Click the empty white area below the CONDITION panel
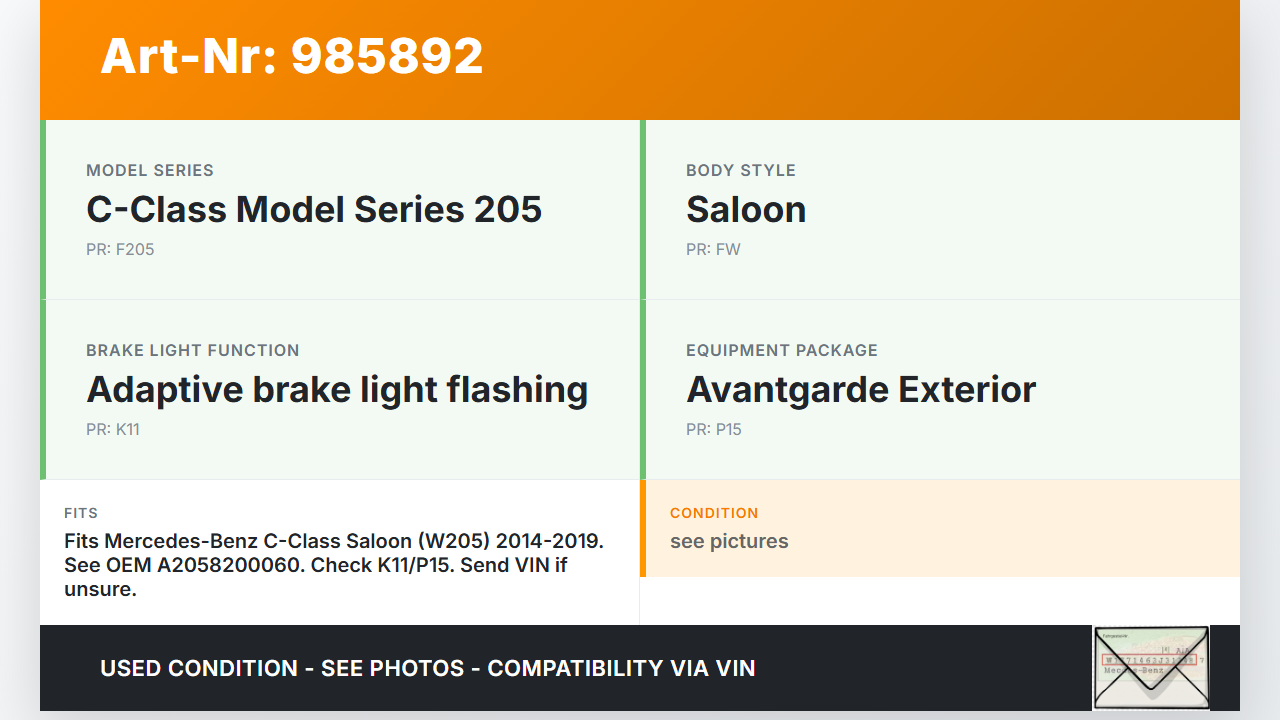 (940, 600)
